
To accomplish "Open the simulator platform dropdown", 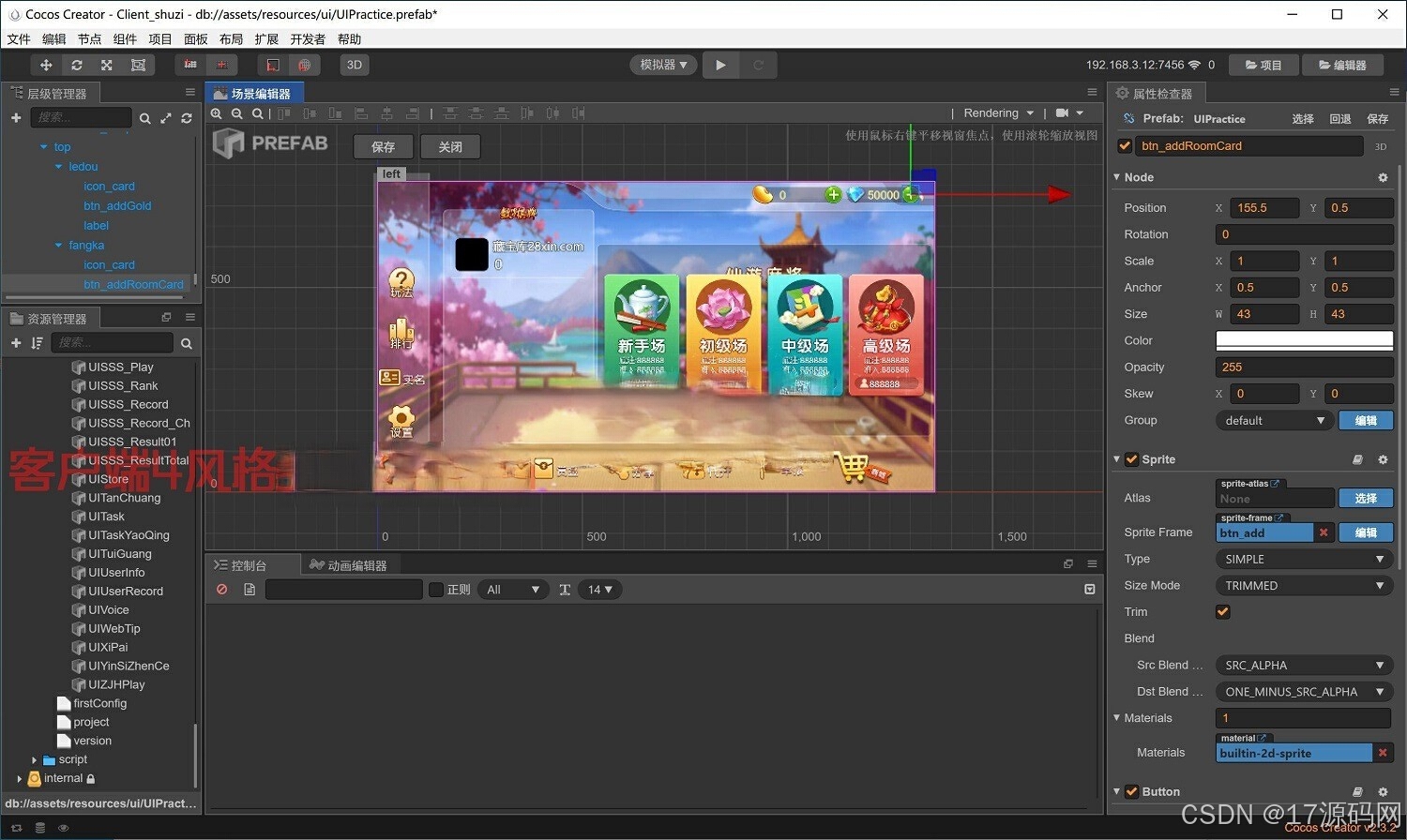I will (663, 65).
